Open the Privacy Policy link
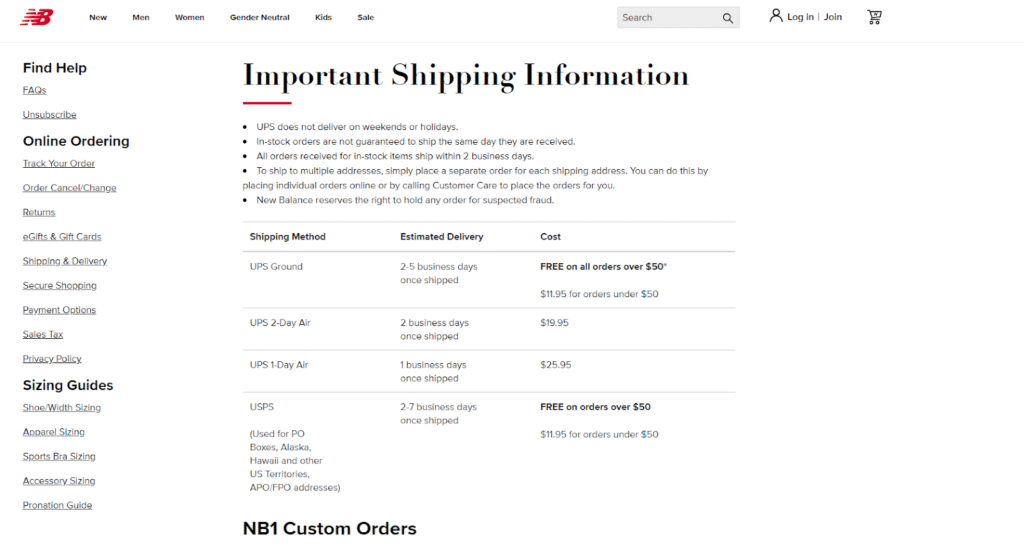Viewport: 1024px width, 545px height. 52,358
